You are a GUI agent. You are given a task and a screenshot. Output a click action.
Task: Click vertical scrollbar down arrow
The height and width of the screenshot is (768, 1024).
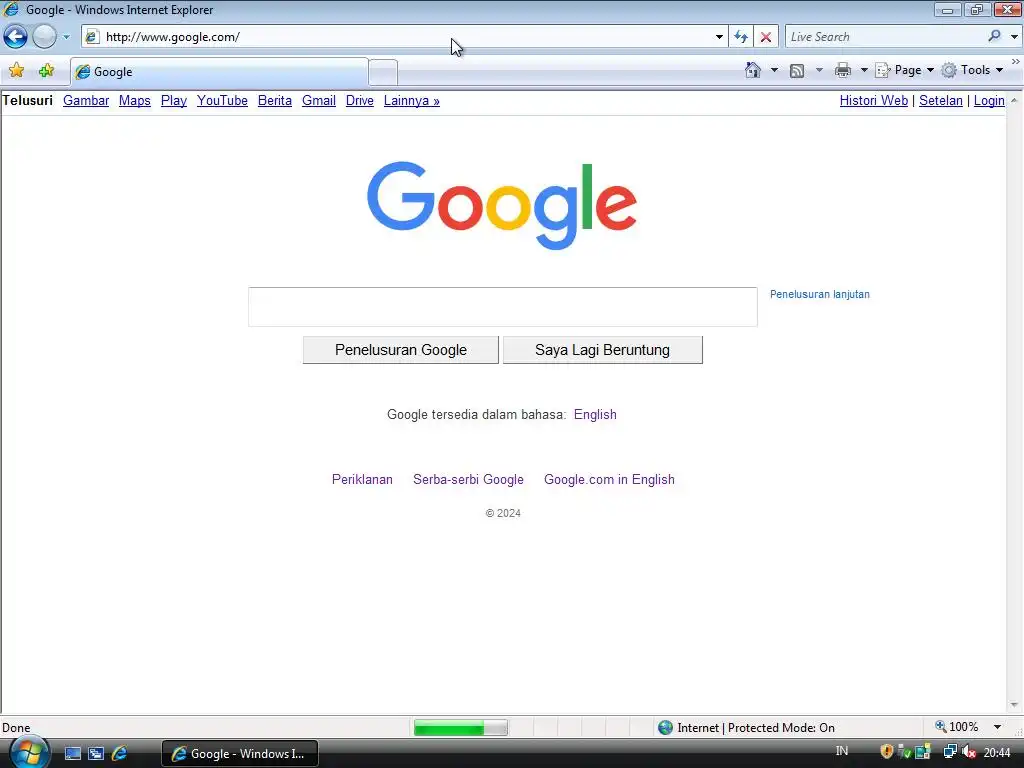(x=1014, y=705)
